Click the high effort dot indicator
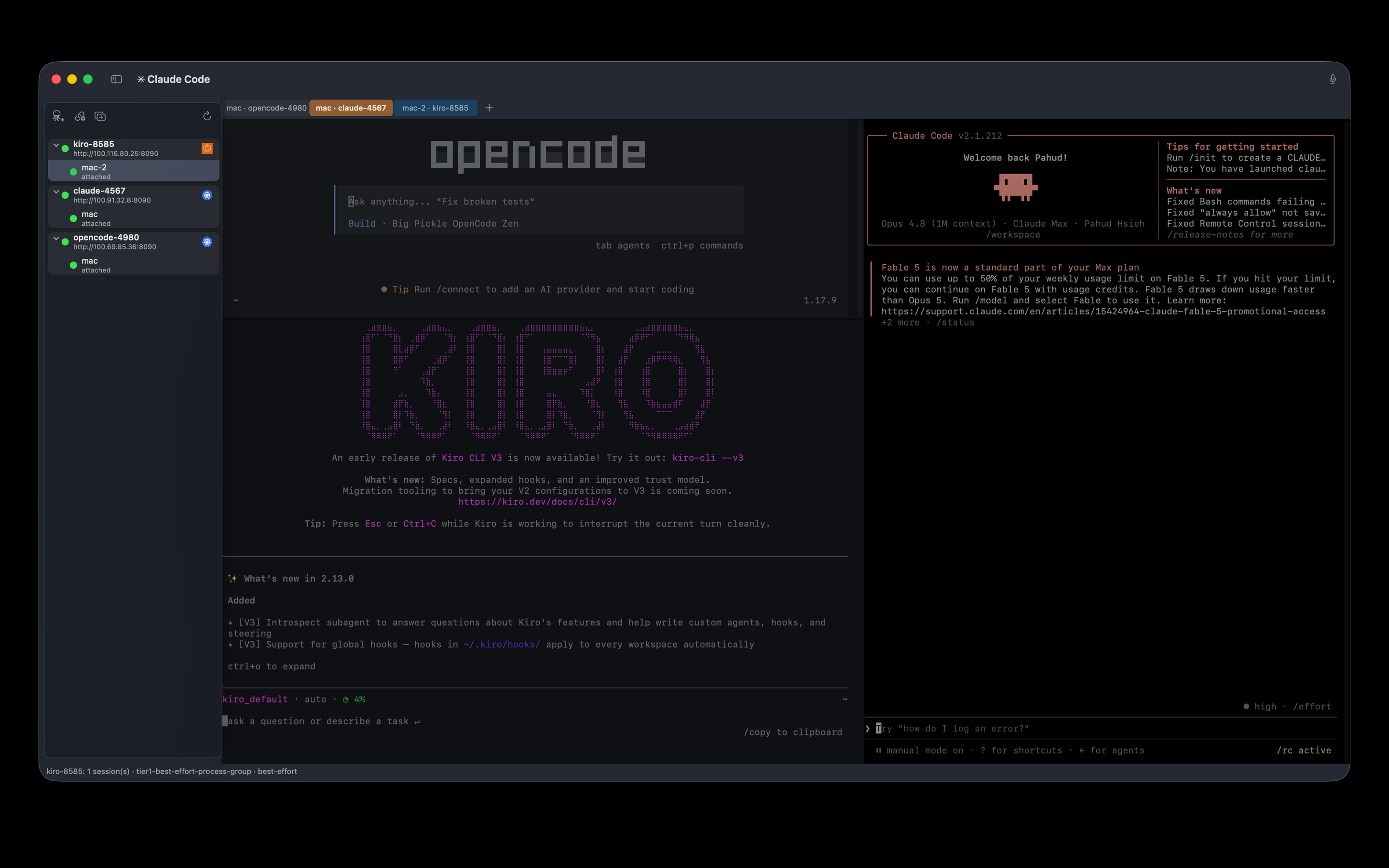Viewport: 1389px width, 868px height. (x=1246, y=706)
